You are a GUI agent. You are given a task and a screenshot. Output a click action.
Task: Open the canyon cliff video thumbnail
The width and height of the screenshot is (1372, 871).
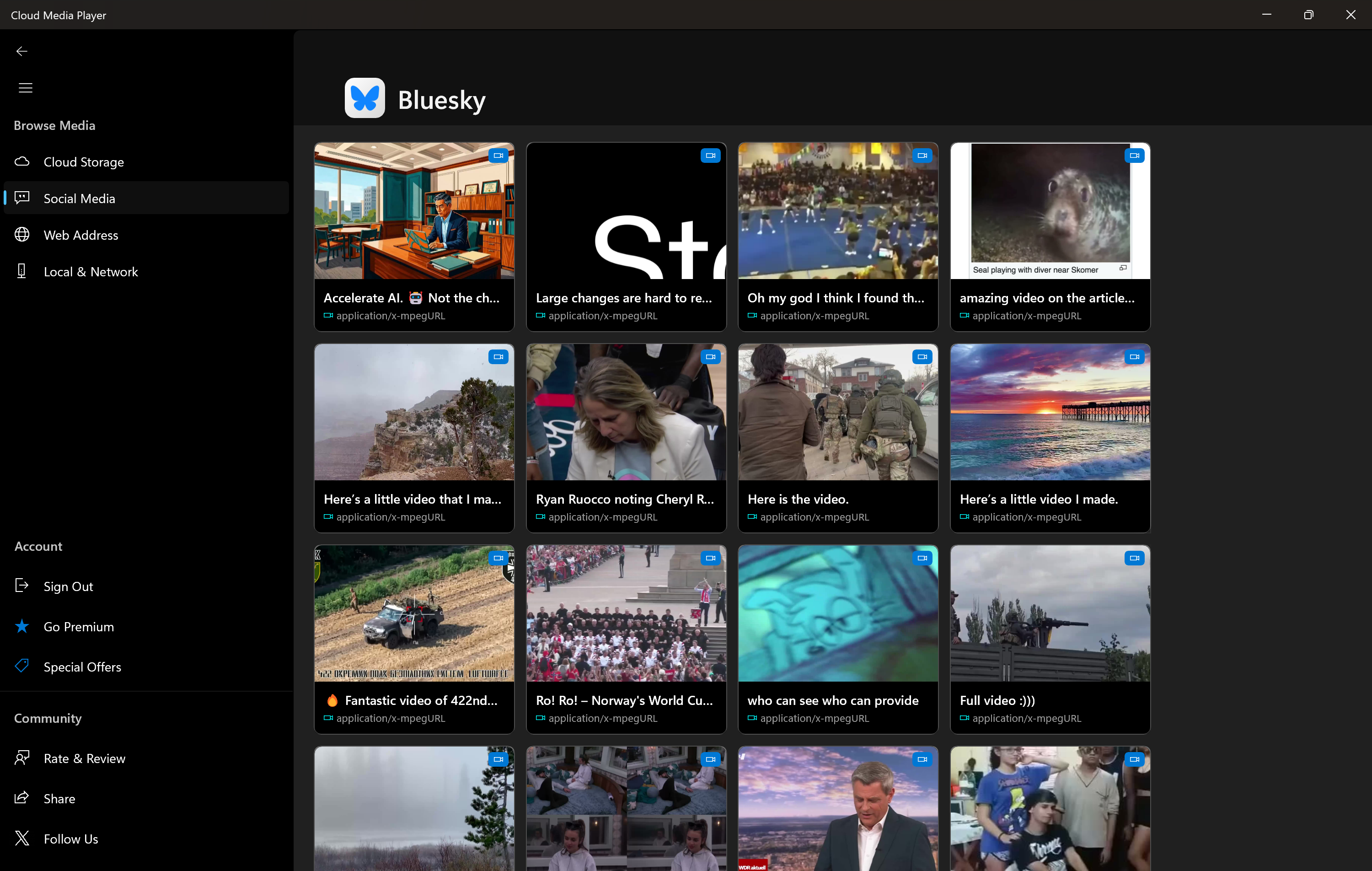(x=414, y=412)
